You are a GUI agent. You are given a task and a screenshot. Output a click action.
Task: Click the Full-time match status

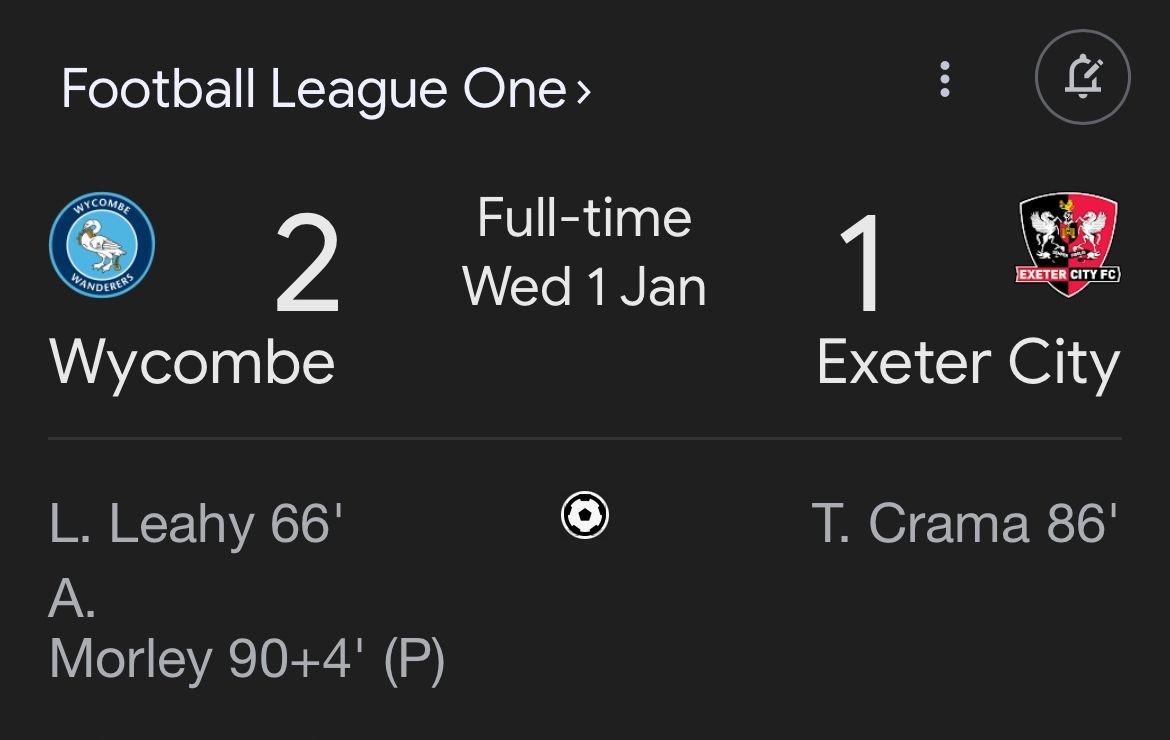(585, 218)
